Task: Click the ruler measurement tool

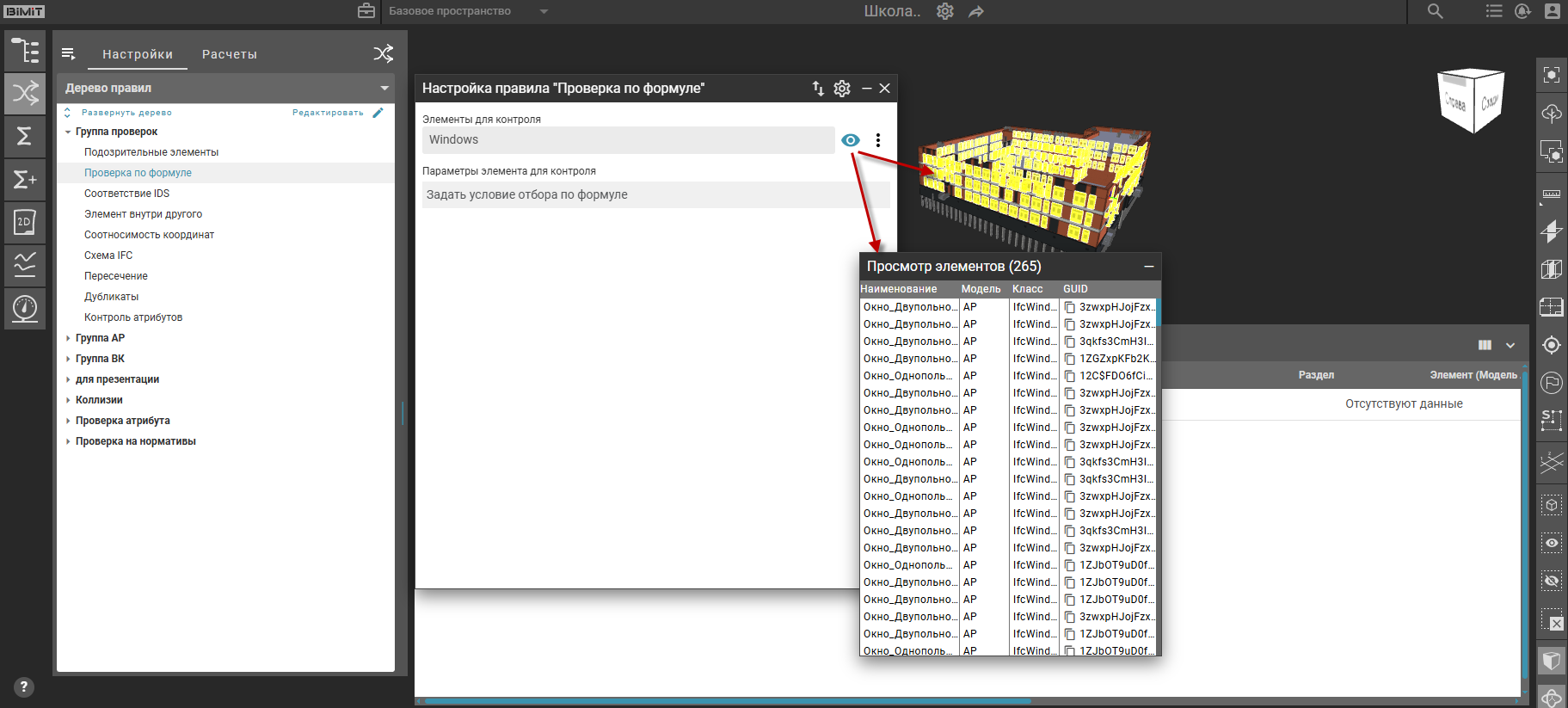Action: 1552,194
